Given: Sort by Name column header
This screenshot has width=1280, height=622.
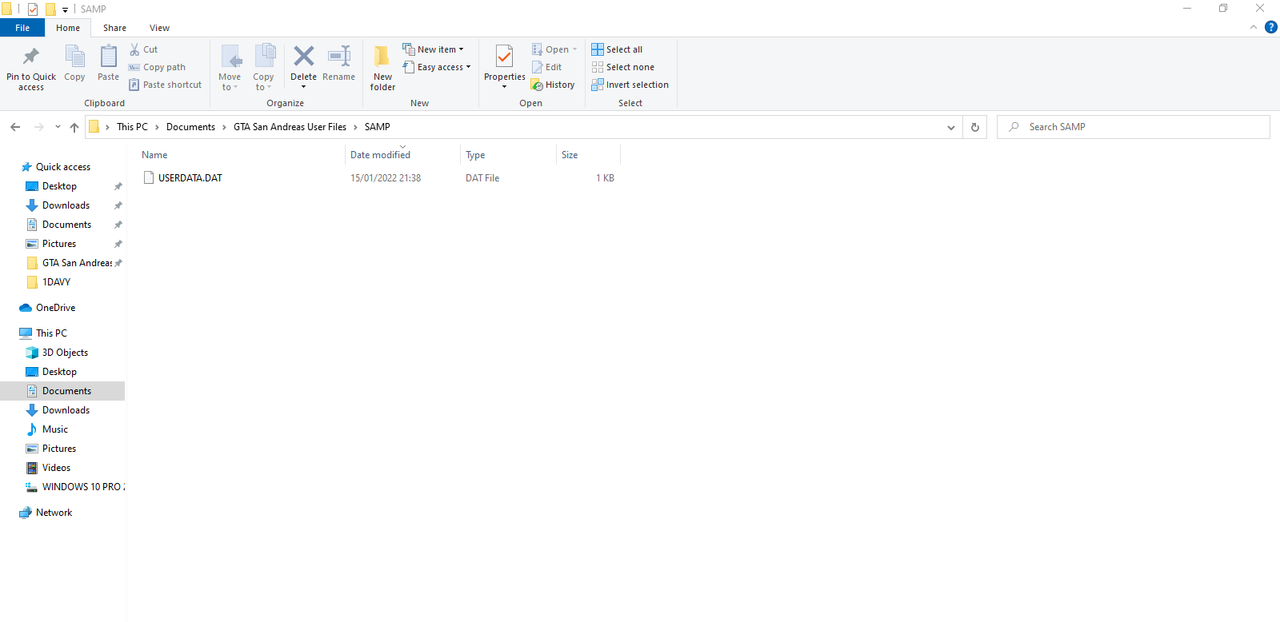Looking at the screenshot, I should click(154, 155).
